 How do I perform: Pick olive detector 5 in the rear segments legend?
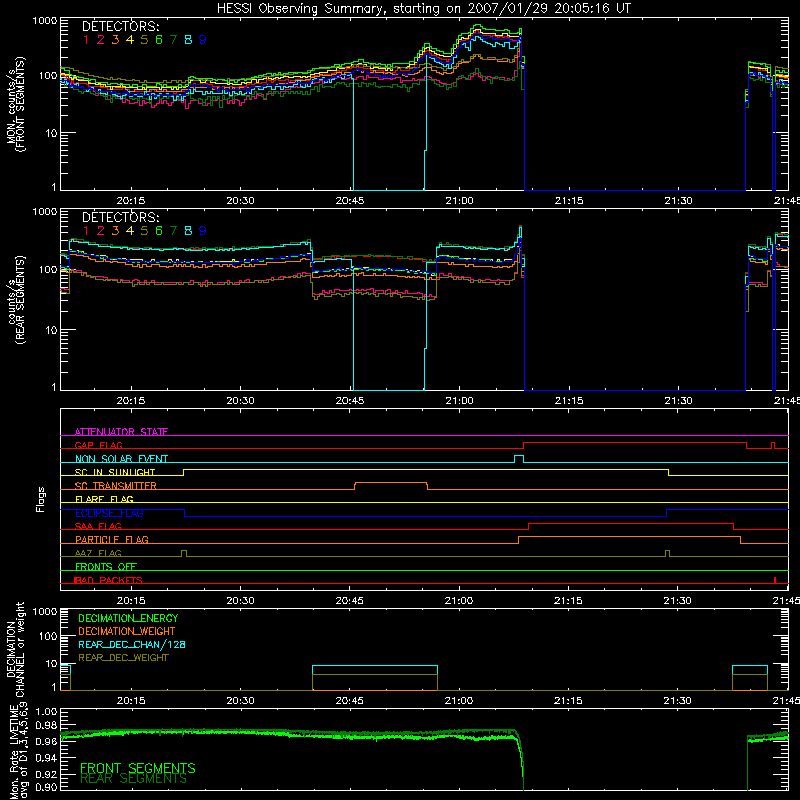coord(144,231)
